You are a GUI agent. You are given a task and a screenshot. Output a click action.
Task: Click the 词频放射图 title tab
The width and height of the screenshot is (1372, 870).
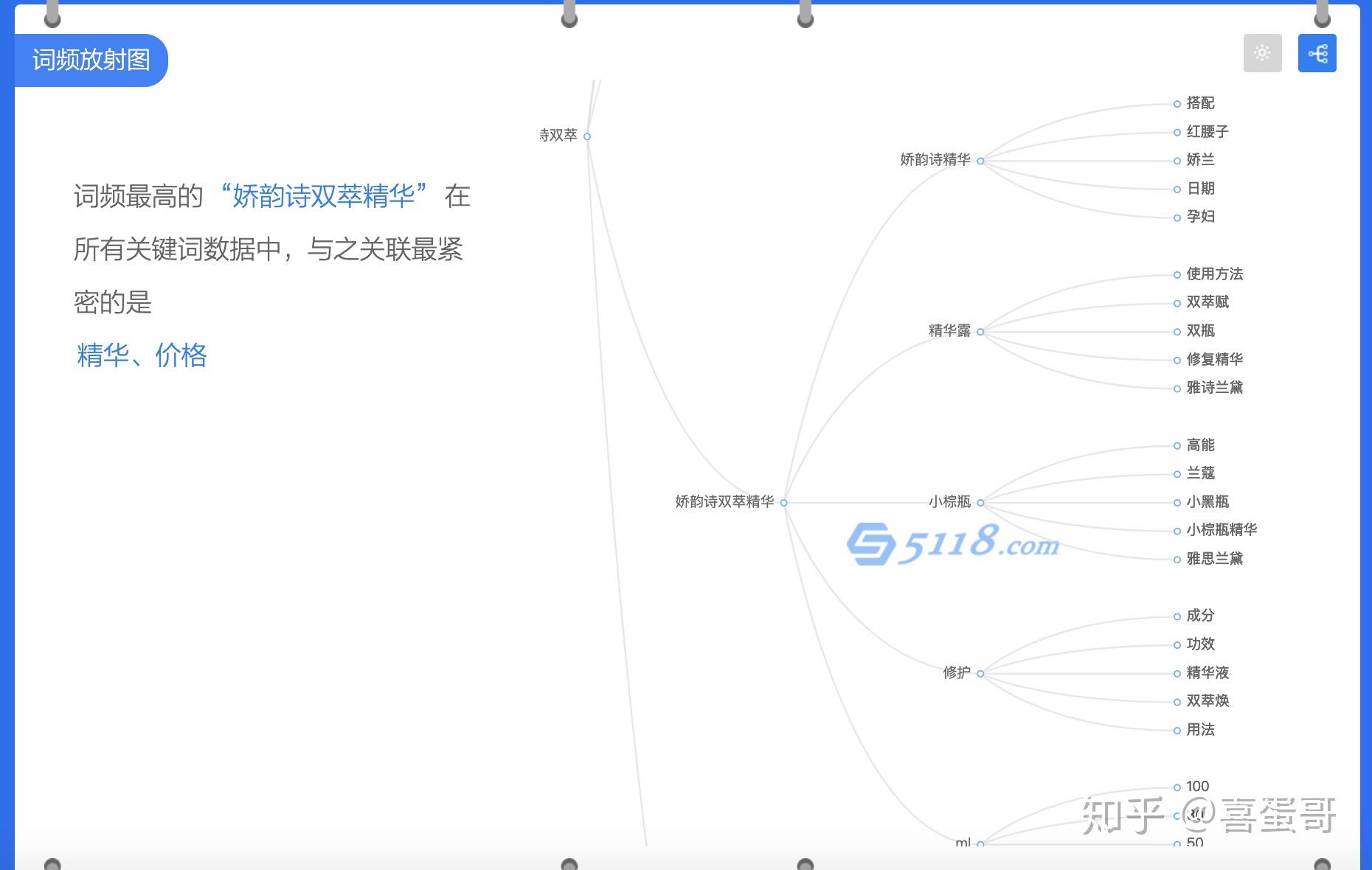(91, 60)
